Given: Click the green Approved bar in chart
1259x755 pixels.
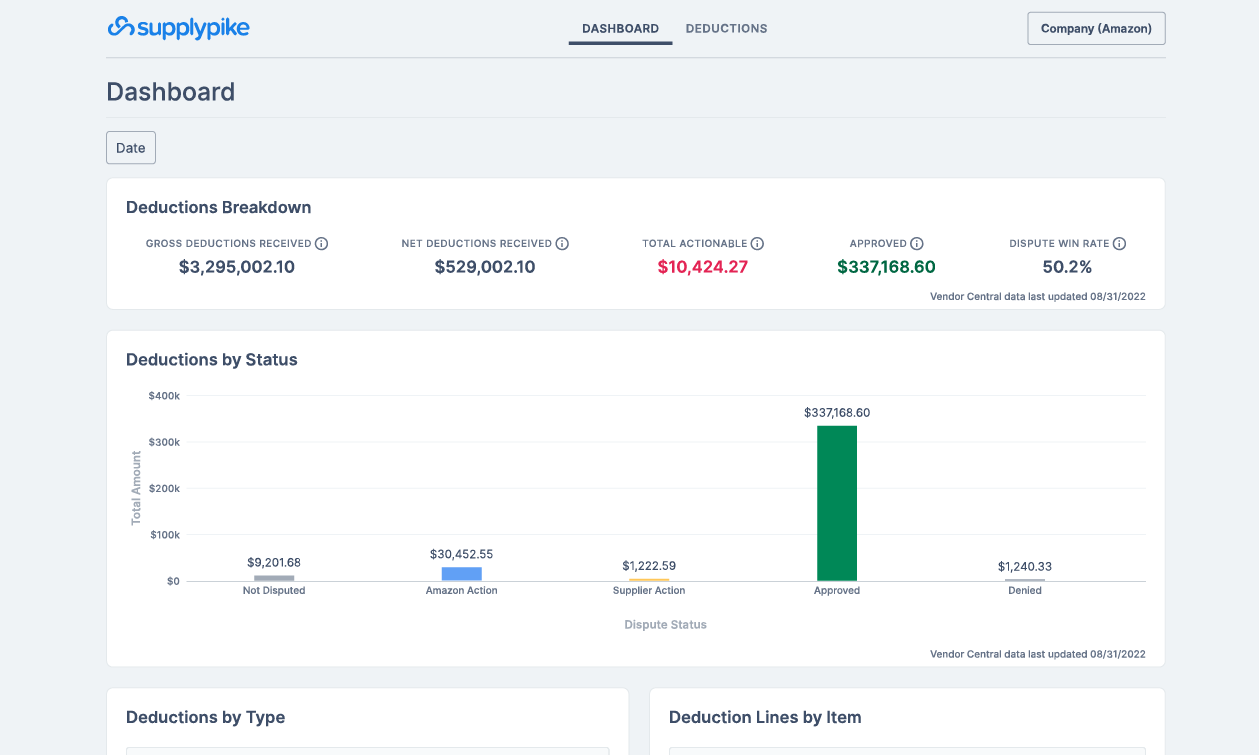Looking at the screenshot, I should point(837,503).
